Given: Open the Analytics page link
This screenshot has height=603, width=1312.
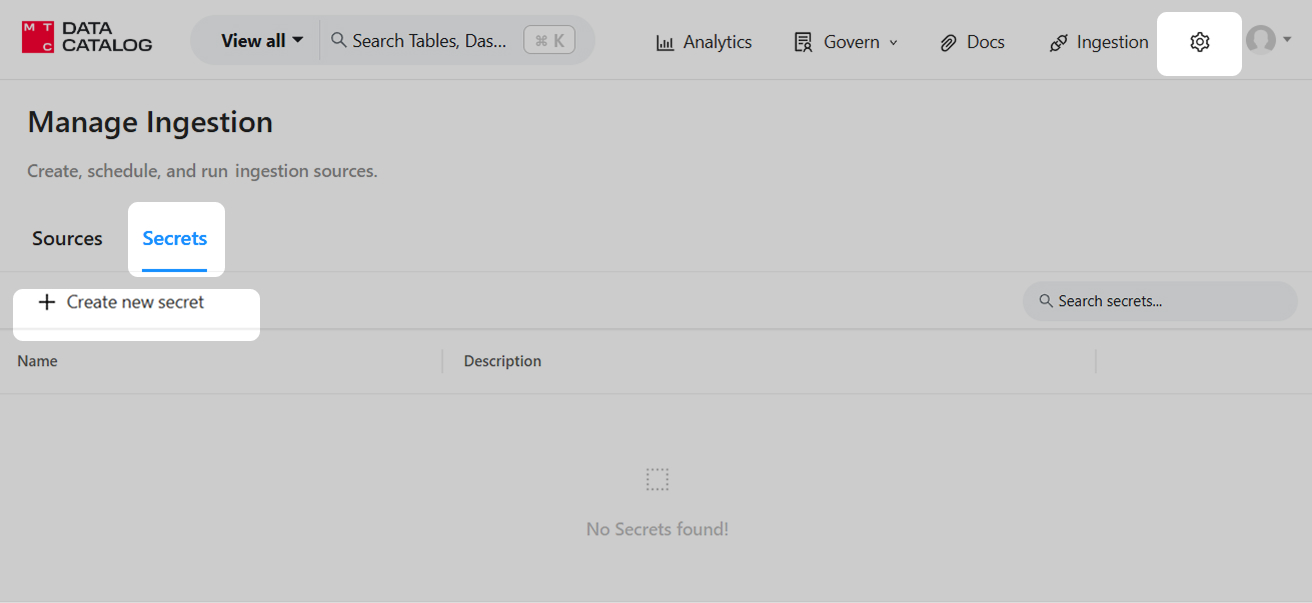Looking at the screenshot, I should [x=717, y=43].
